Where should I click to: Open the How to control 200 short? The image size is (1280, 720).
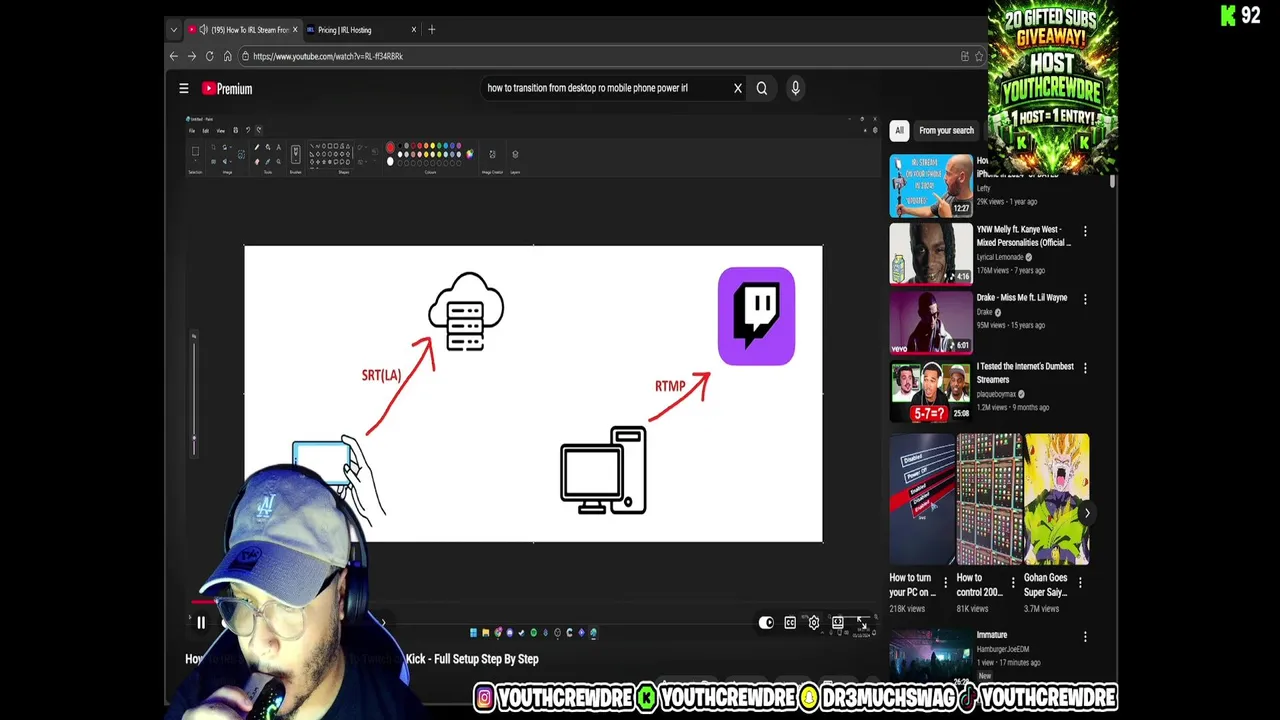tap(989, 499)
